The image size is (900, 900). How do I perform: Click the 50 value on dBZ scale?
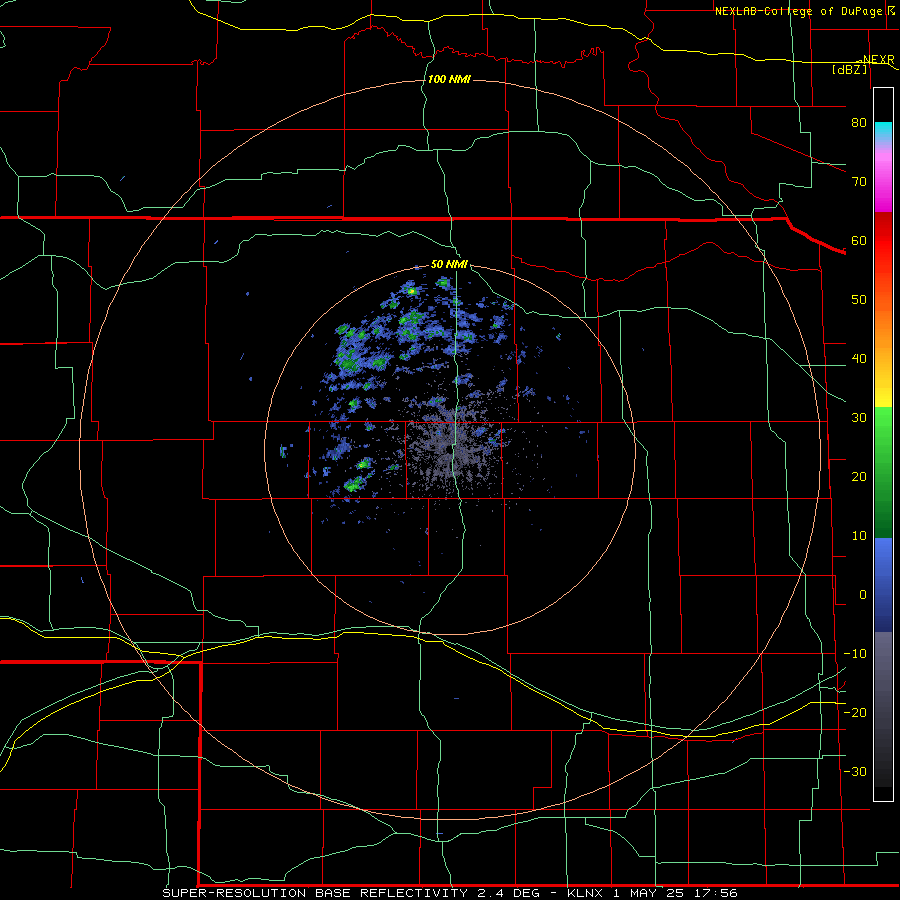(859, 300)
